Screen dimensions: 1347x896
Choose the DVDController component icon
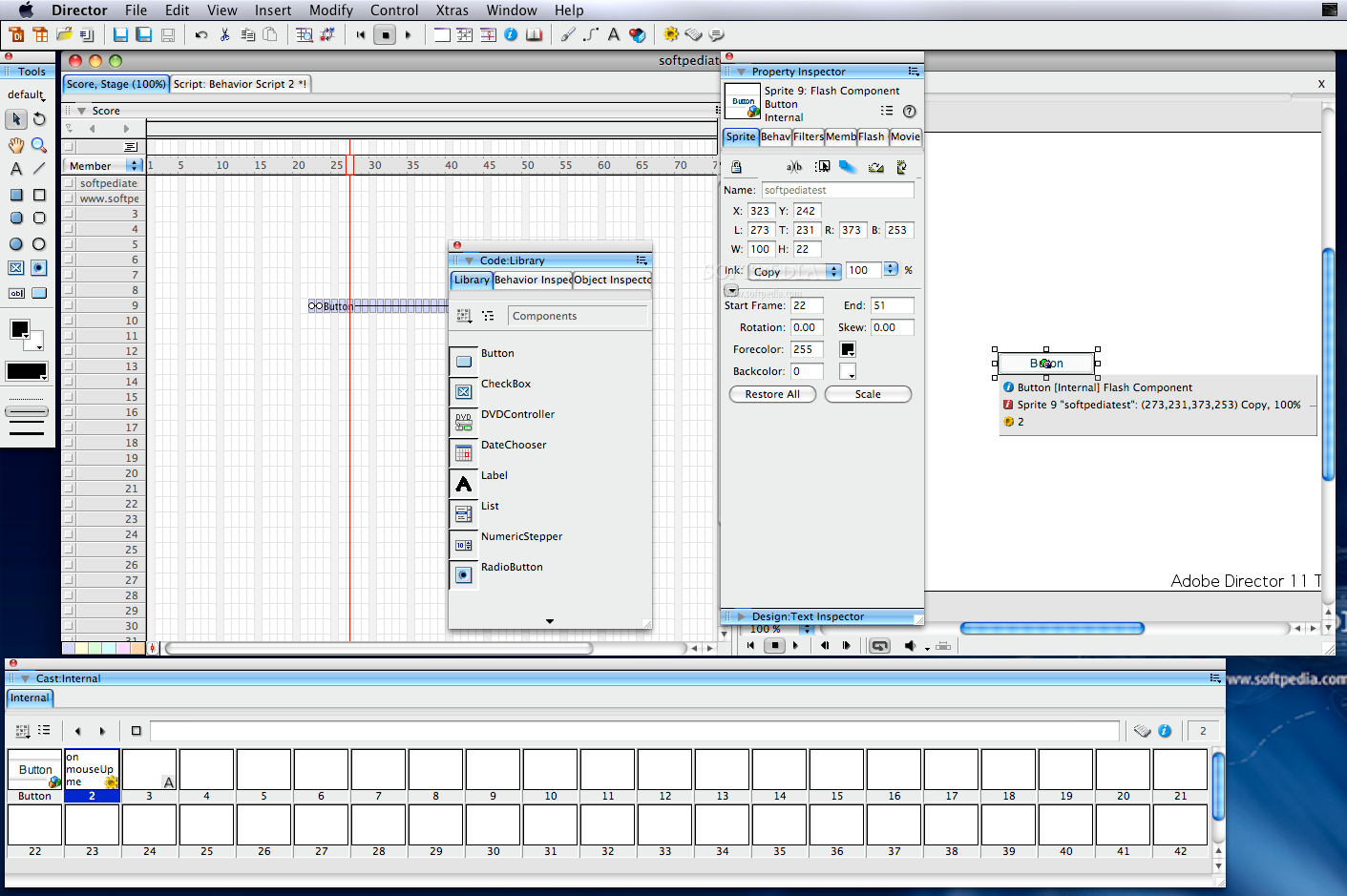point(464,422)
